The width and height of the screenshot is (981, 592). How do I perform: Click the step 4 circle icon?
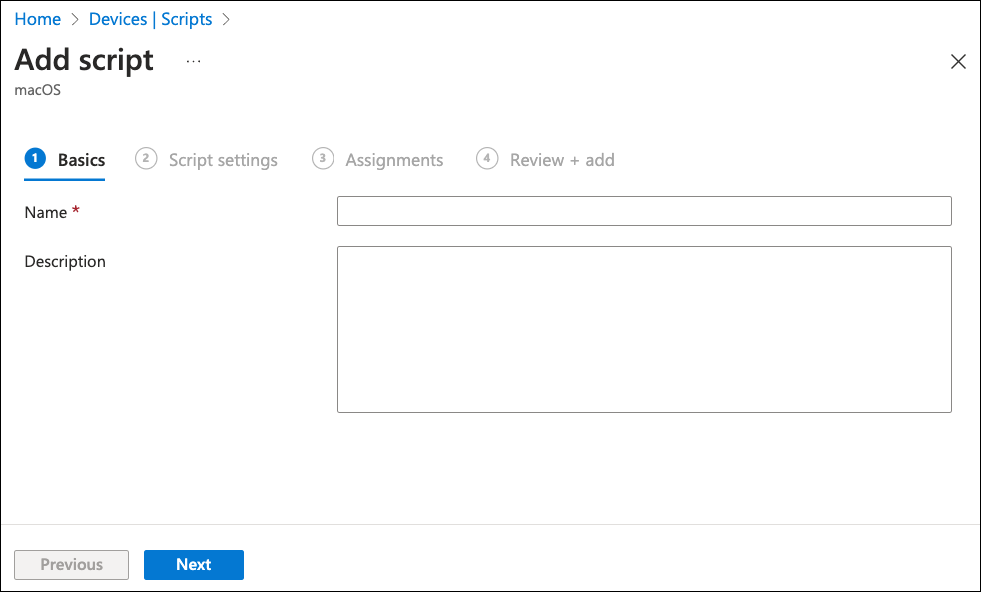pyautogui.click(x=487, y=159)
